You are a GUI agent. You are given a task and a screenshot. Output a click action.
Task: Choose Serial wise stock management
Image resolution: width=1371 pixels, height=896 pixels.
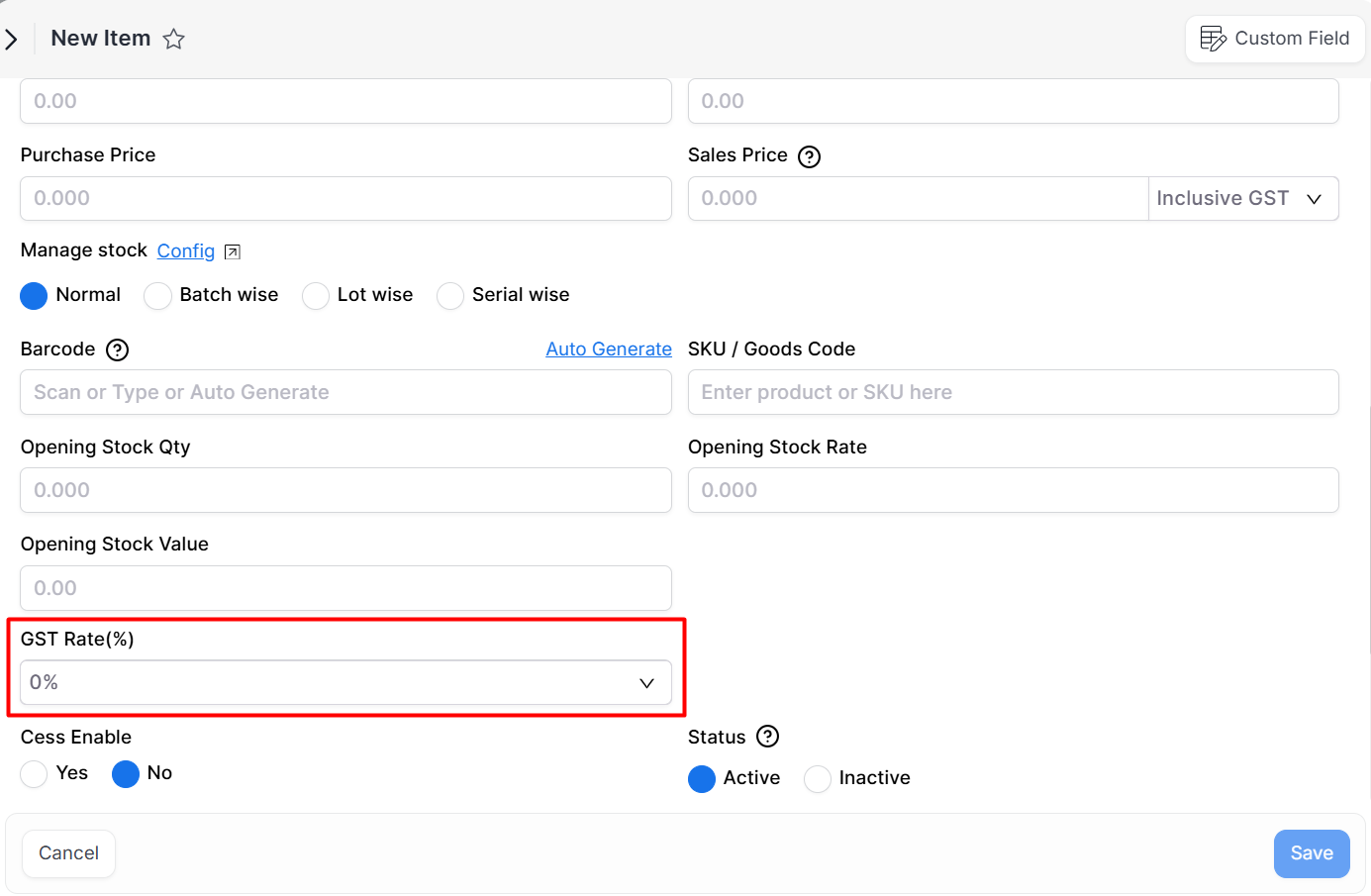point(450,296)
